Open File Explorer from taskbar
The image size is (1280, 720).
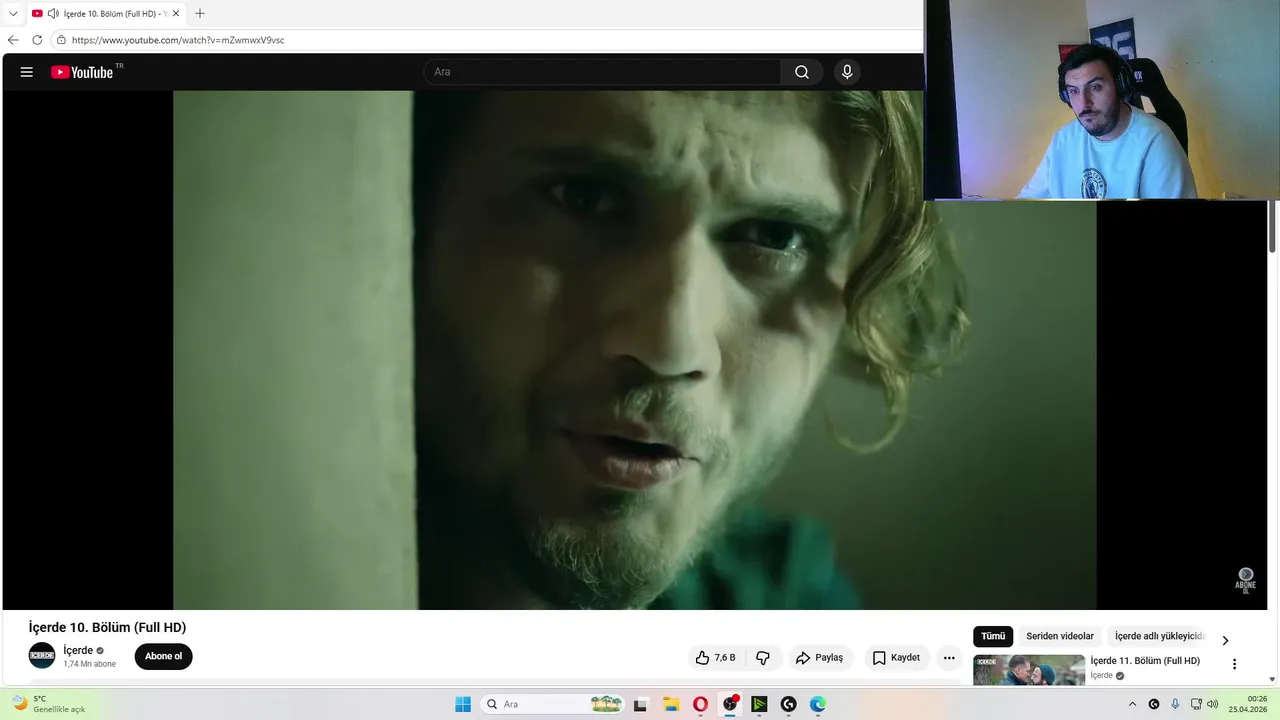coord(671,704)
